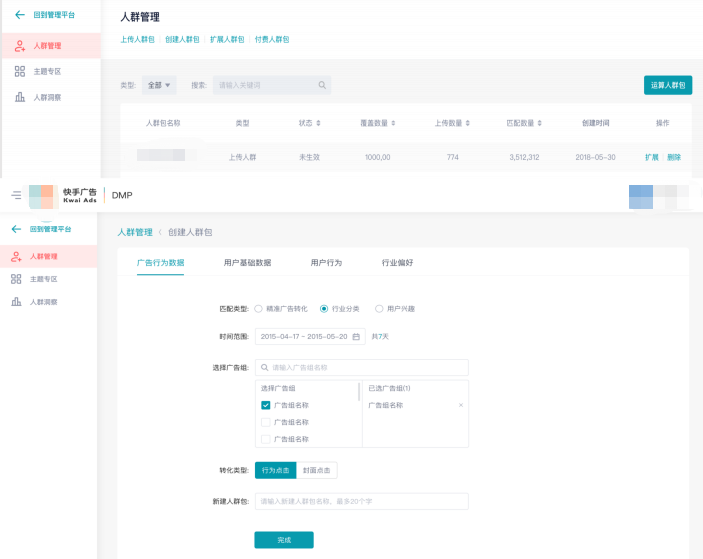Focus the 新建人群包 name field

coord(362,502)
